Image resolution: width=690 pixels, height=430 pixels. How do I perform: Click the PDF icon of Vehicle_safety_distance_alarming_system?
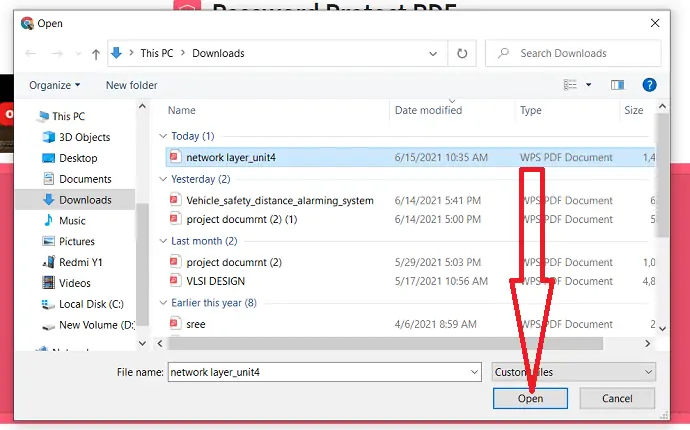(175, 199)
